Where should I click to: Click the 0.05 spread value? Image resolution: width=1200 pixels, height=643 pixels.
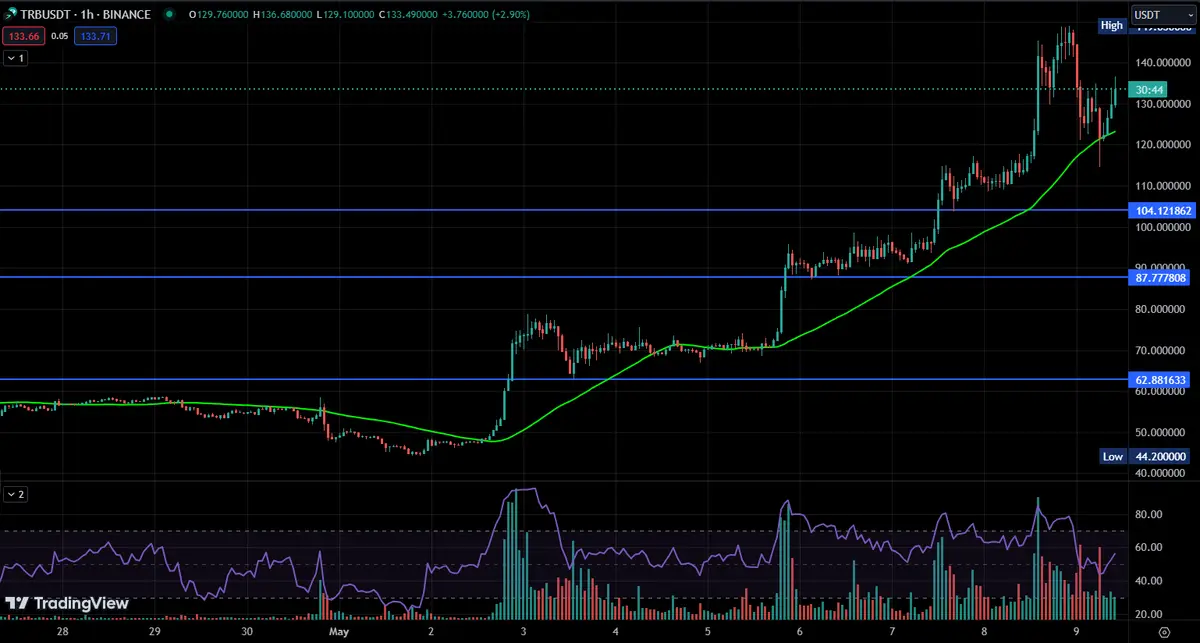59,37
